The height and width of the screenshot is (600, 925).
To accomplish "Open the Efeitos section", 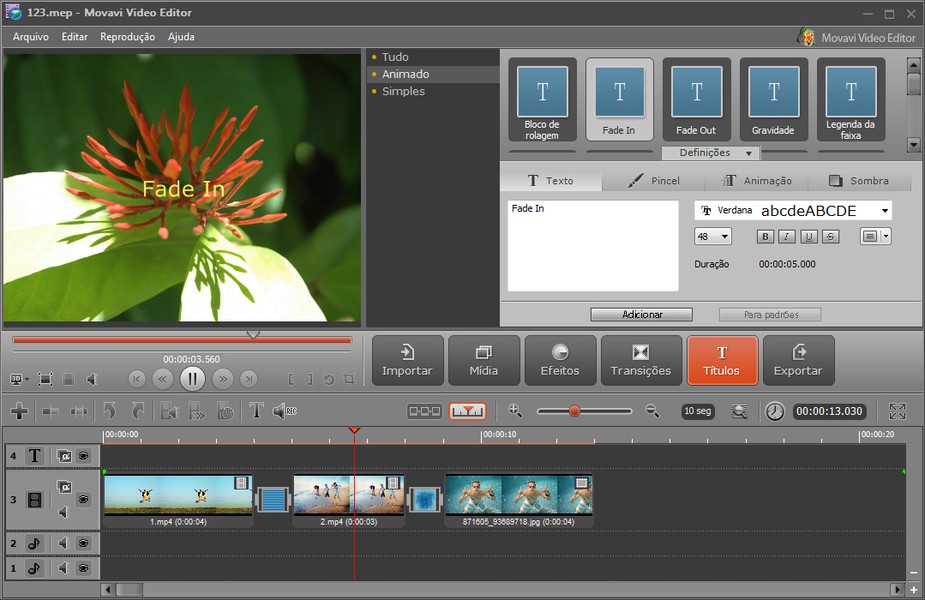I will 560,360.
